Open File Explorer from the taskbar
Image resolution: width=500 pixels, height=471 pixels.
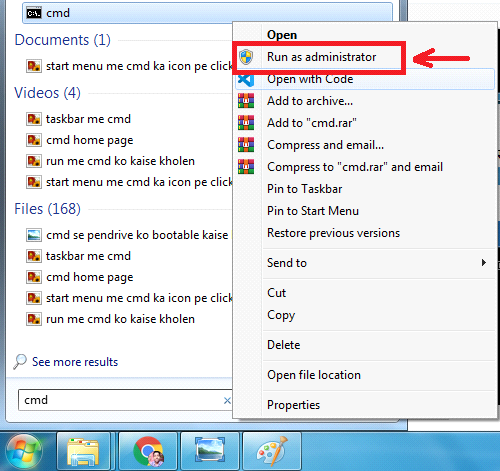[x=83, y=452]
